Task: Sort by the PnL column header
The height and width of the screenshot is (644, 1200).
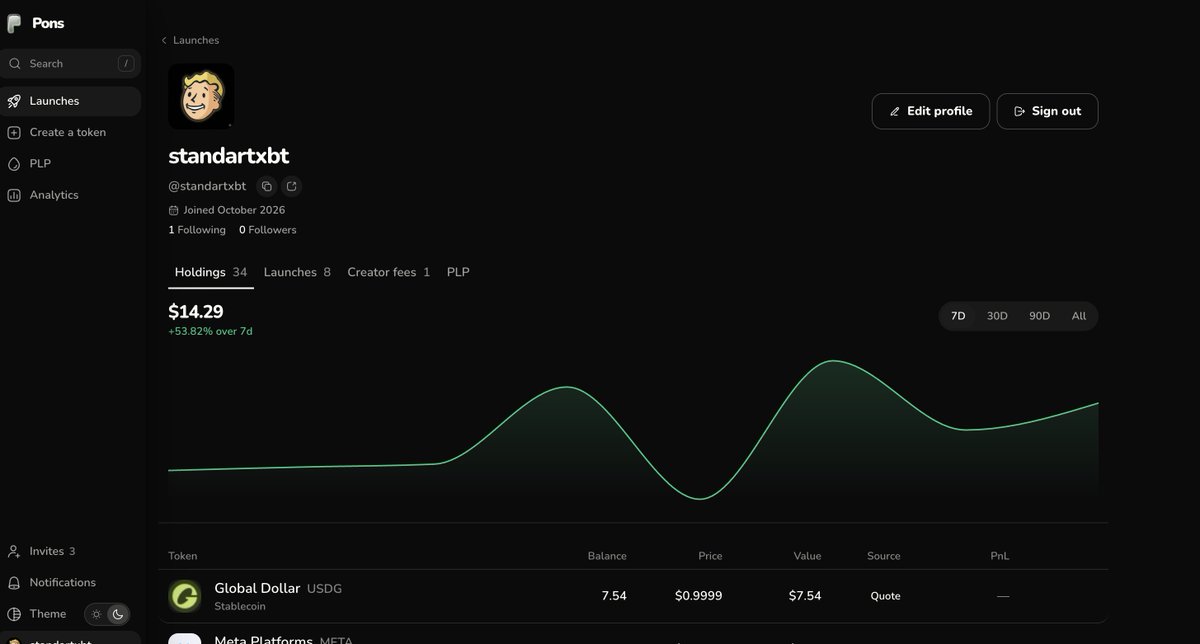Action: pyautogui.click(x=1000, y=556)
